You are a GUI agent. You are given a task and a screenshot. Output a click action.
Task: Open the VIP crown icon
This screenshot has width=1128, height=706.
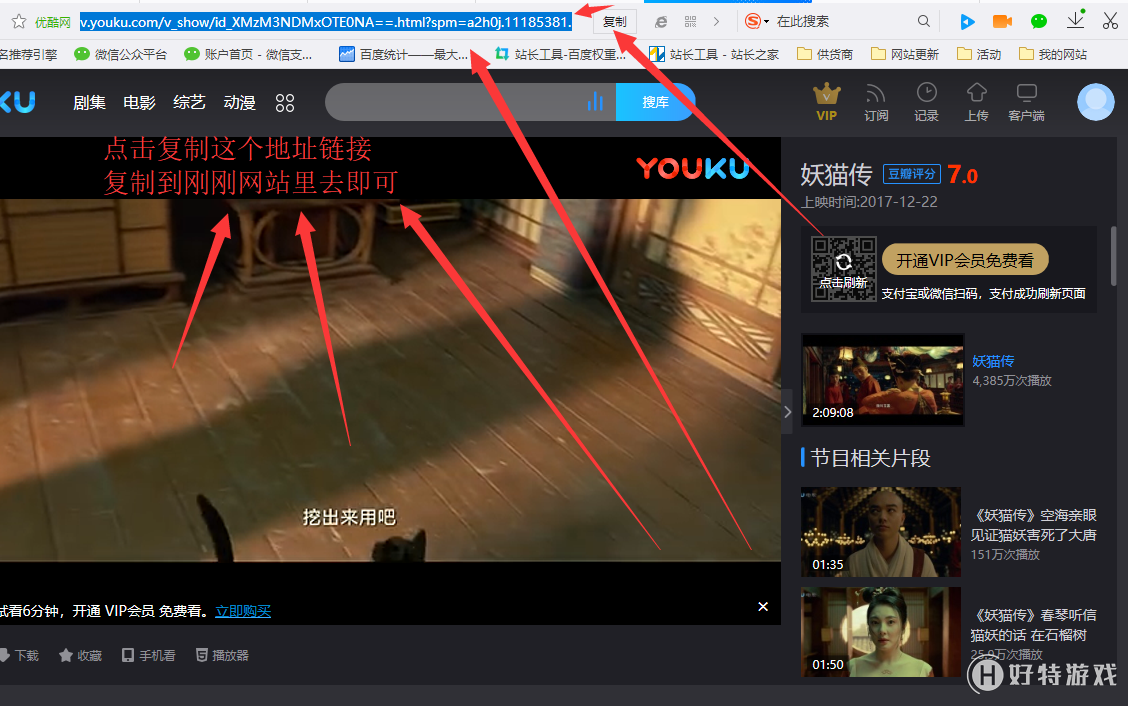827,102
